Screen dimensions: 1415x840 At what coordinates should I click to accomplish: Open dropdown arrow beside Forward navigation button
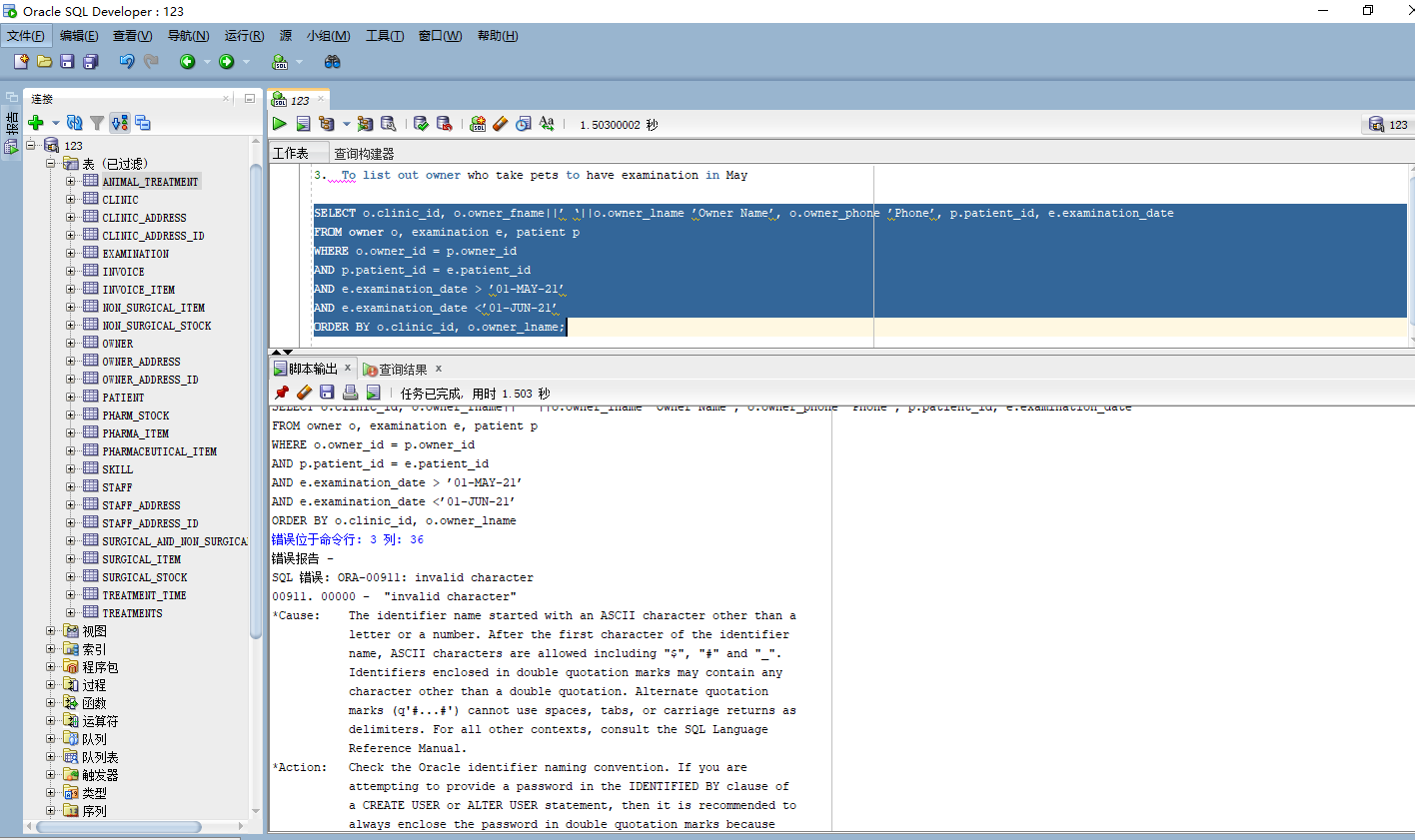247,62
